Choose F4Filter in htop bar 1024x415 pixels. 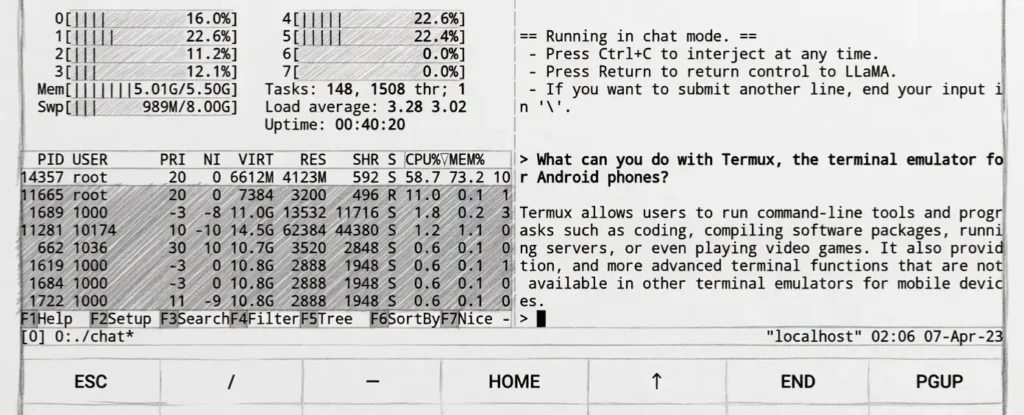264,319
